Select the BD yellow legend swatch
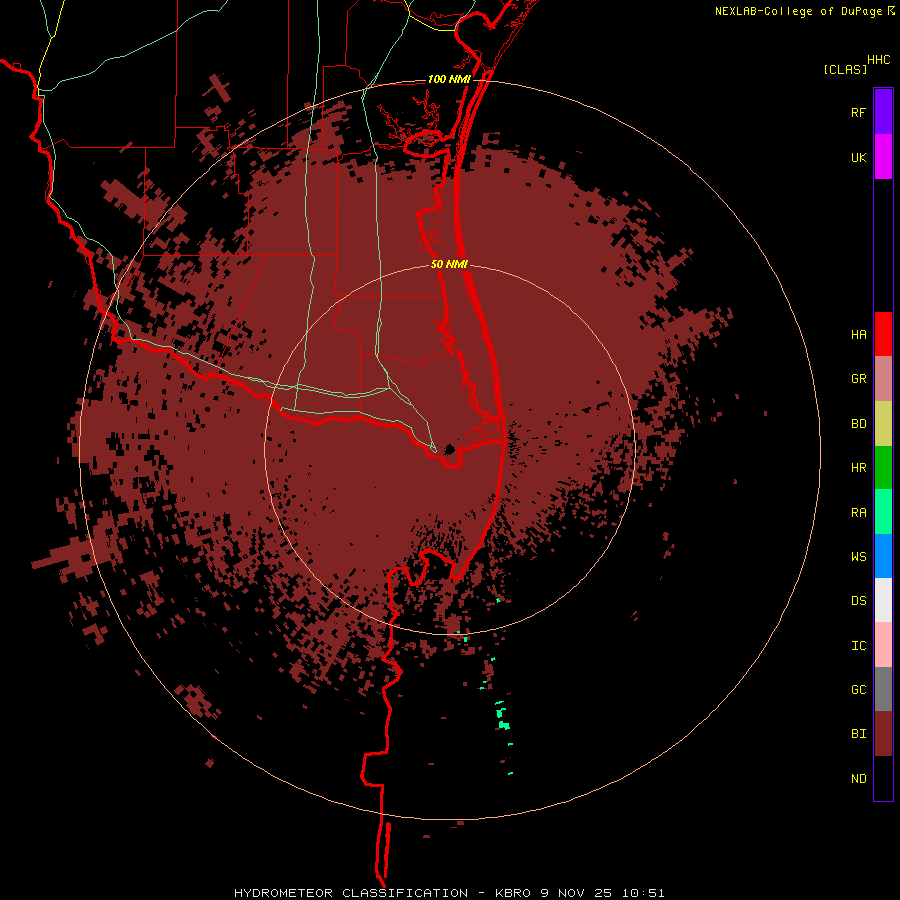 (x=883, y=424)
